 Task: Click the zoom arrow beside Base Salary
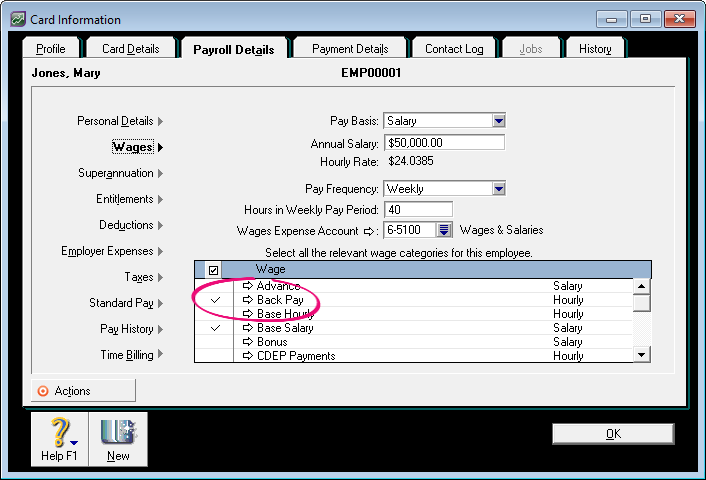247,328
